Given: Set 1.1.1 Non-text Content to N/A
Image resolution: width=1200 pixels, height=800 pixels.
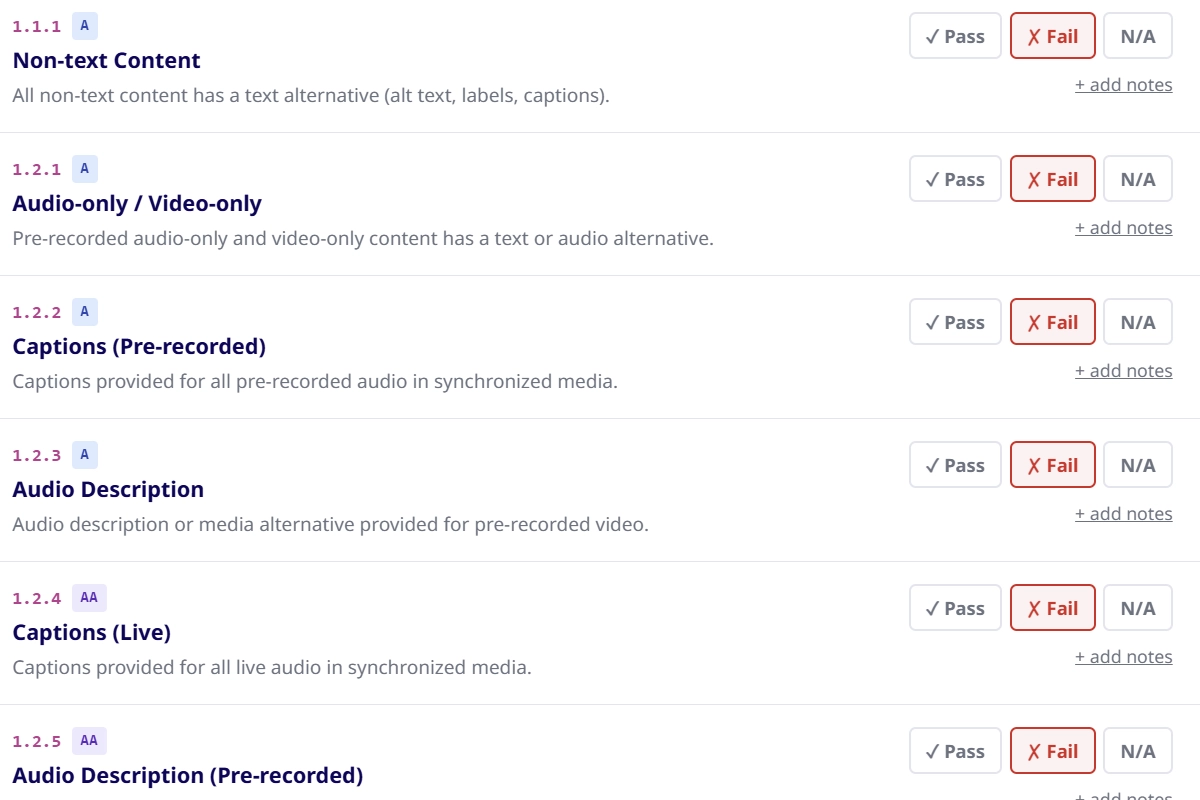Looking at the screenshot, I should click(1137, 36).
